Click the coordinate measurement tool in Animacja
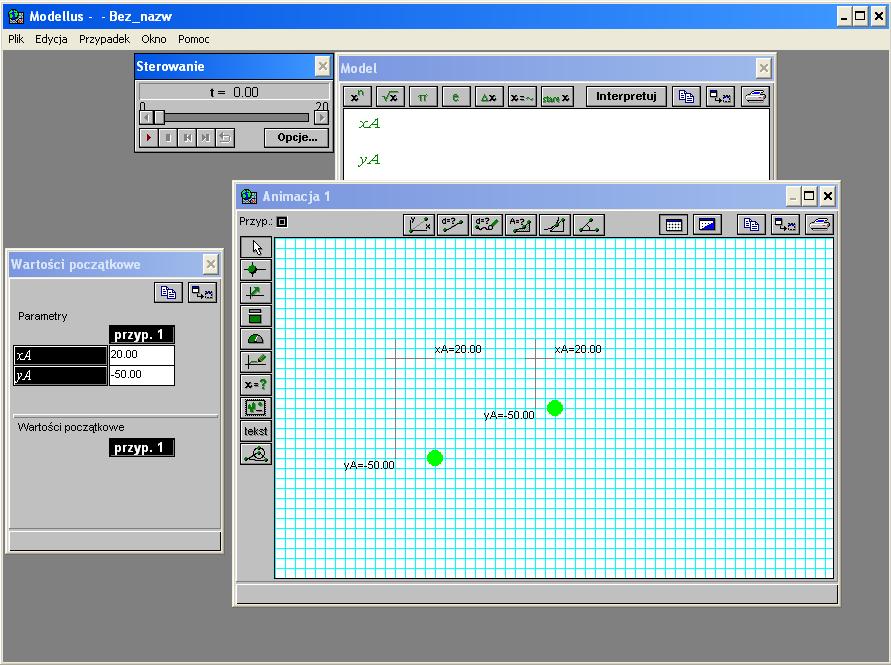This screenshot has height=665, width=891. pyautogui.click(x=419, y=225)
